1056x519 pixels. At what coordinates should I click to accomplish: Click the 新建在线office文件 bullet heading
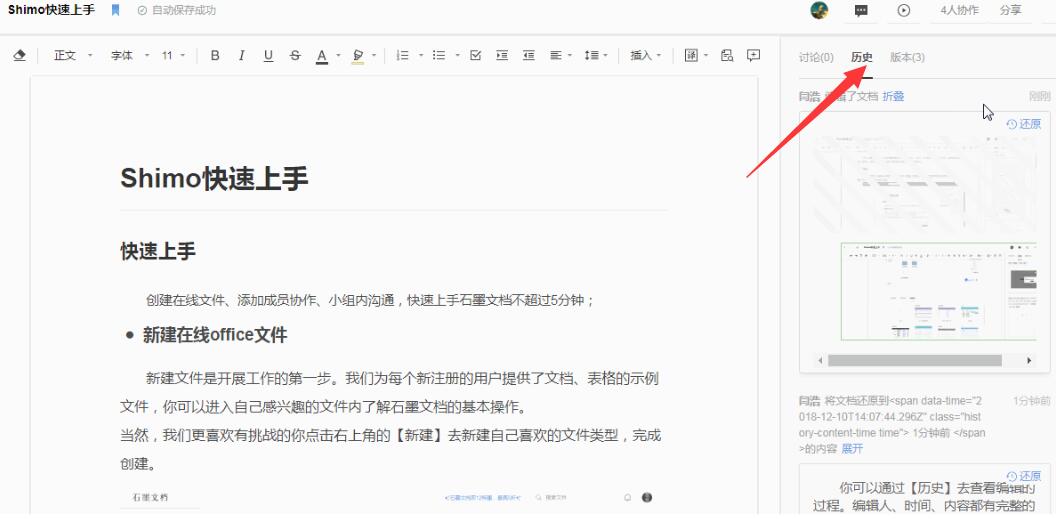(215, 335)
